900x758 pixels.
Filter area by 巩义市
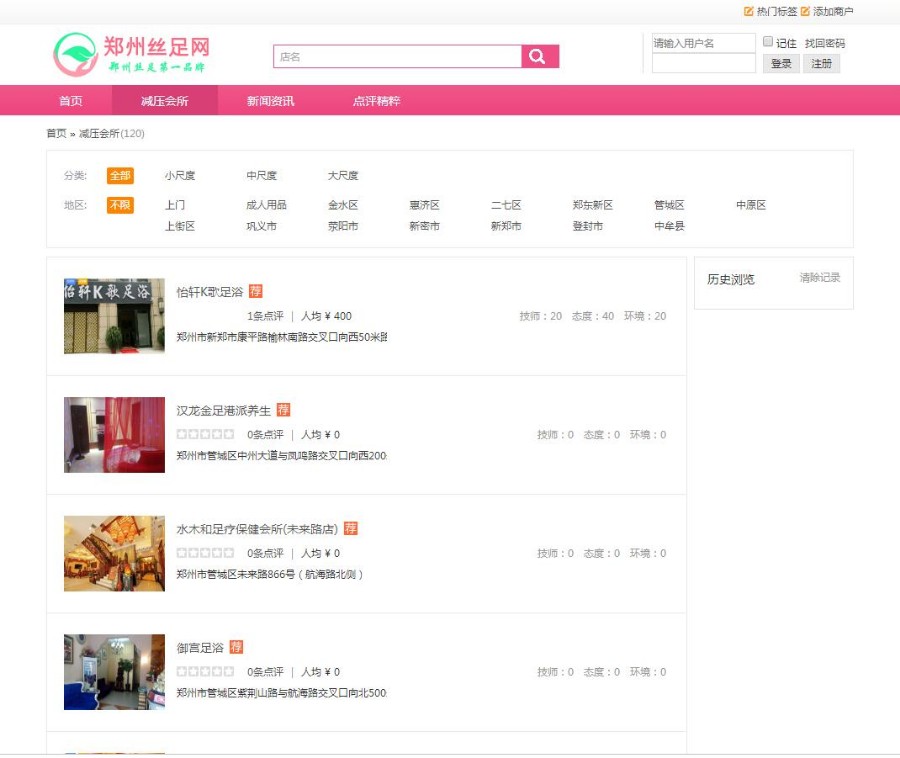tap(261, 226)
